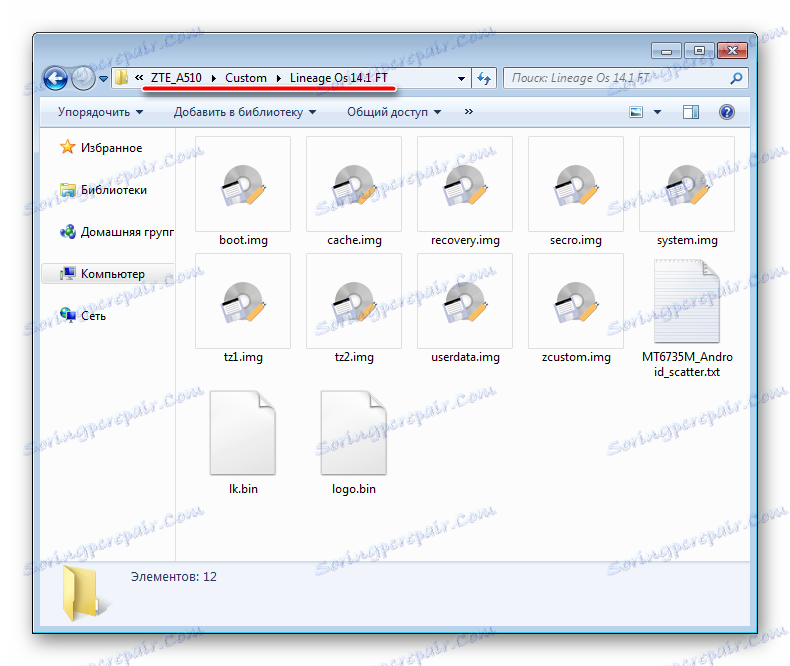
Task: Click the system.img file name
Action: [x=687, y=240]
